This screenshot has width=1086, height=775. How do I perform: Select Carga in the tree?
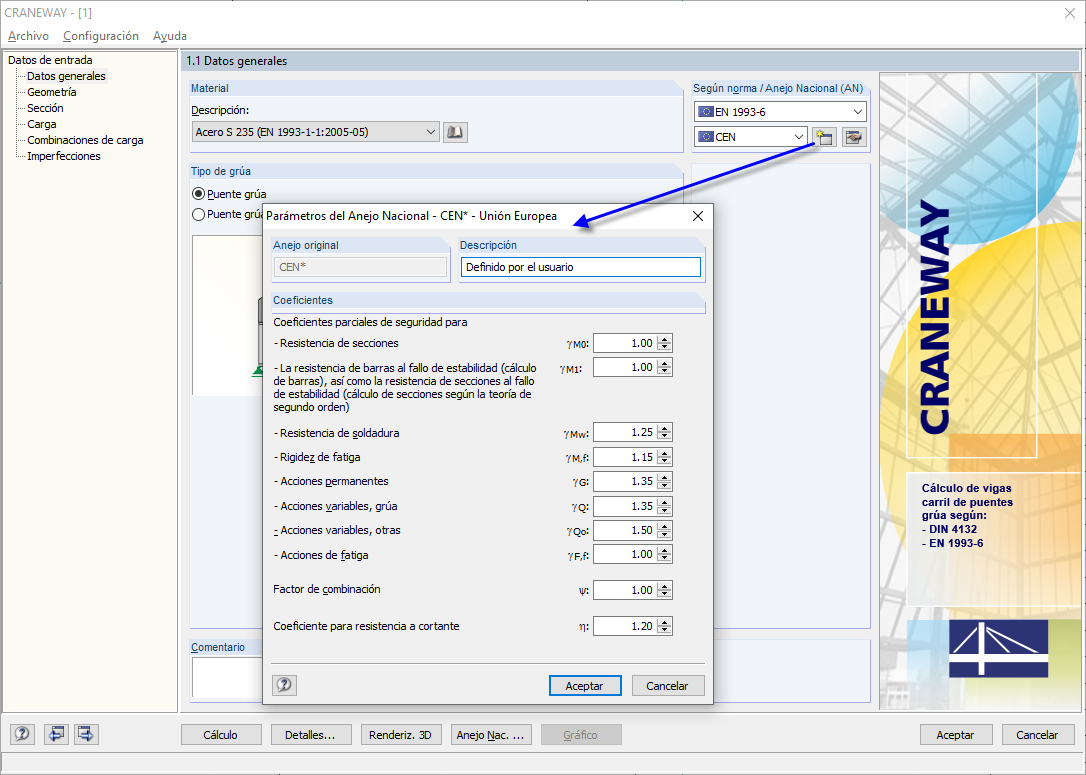[42, 124]
